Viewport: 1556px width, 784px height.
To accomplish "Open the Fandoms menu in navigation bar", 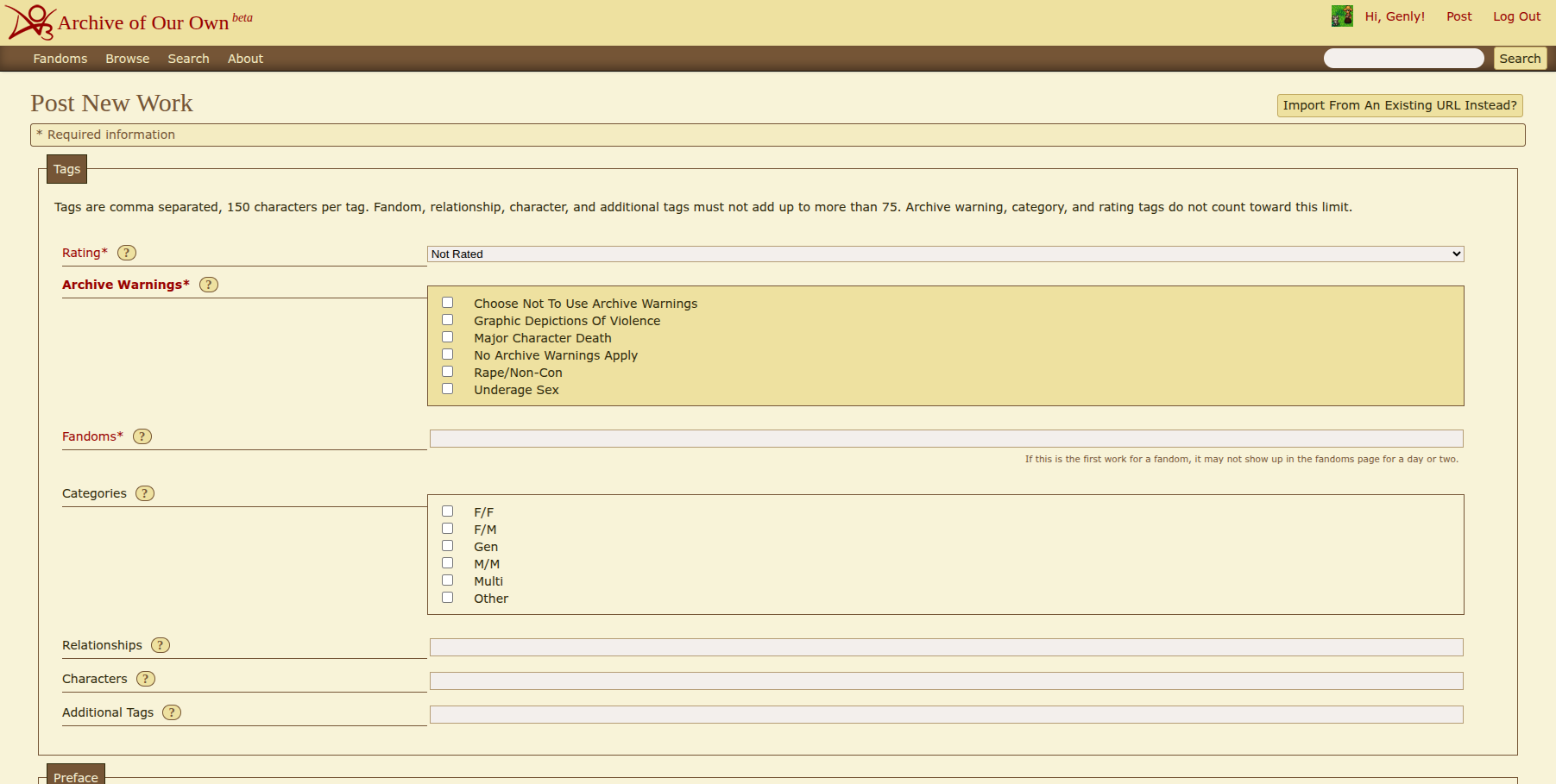I will (x=60, y=59).
